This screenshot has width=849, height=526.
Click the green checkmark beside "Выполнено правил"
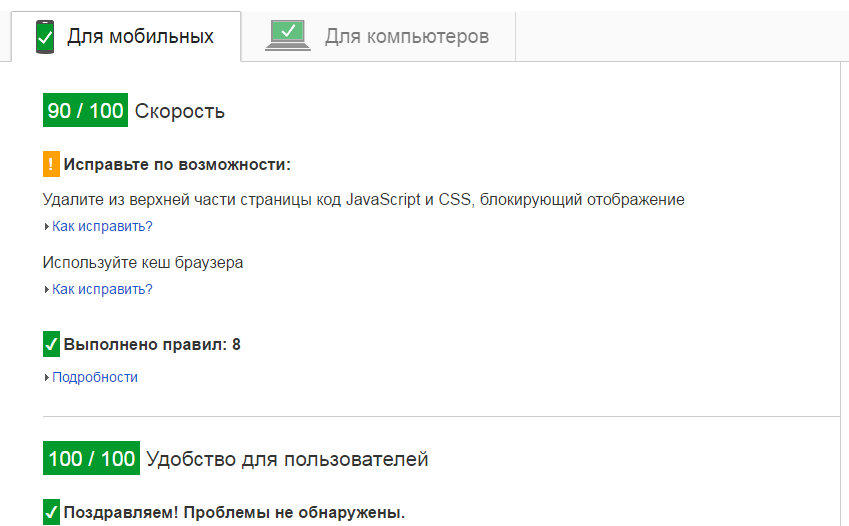[52, 344]
